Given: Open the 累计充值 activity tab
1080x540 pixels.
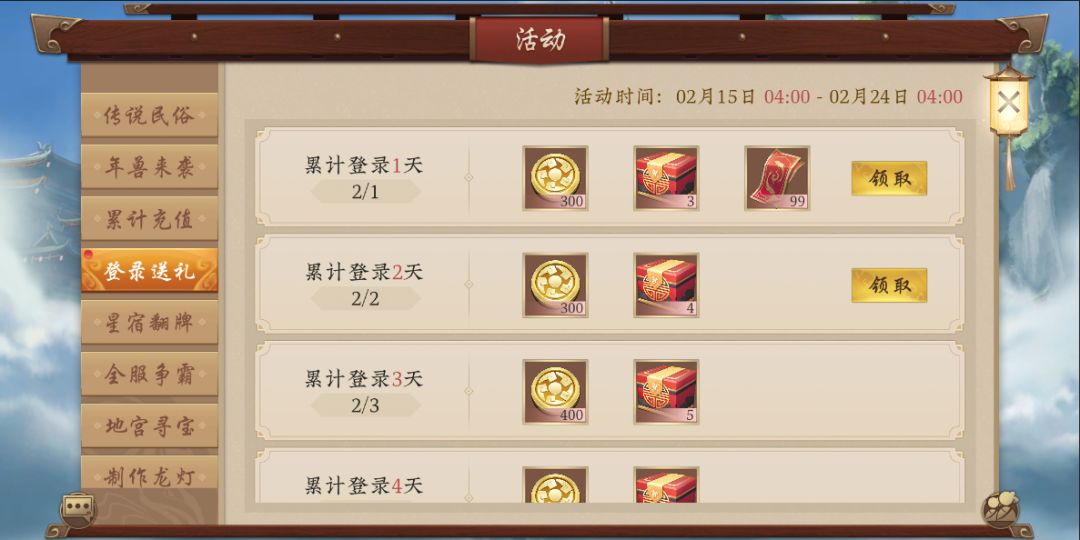Looking at the screenshot, I should coord(149,218).
